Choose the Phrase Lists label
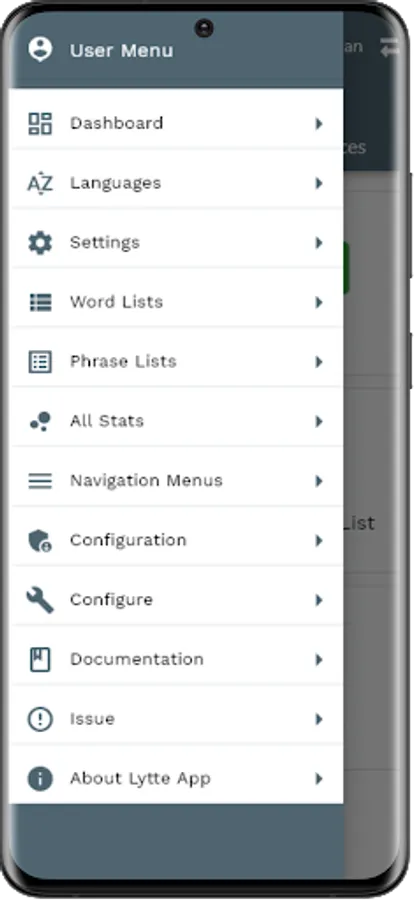The width and height of the screenshot is (415, 900). (123, 362)
